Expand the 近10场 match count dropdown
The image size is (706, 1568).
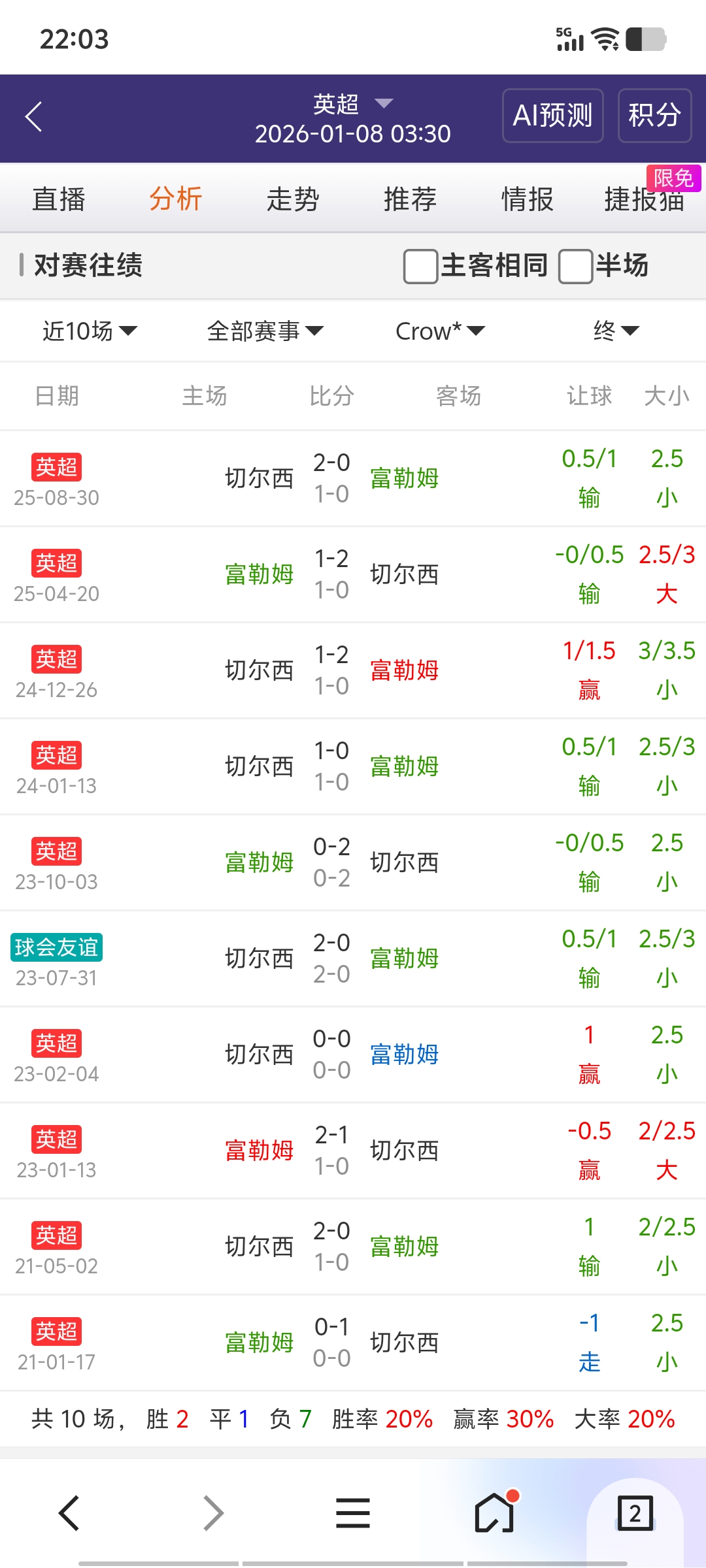[x=90, y=331]
